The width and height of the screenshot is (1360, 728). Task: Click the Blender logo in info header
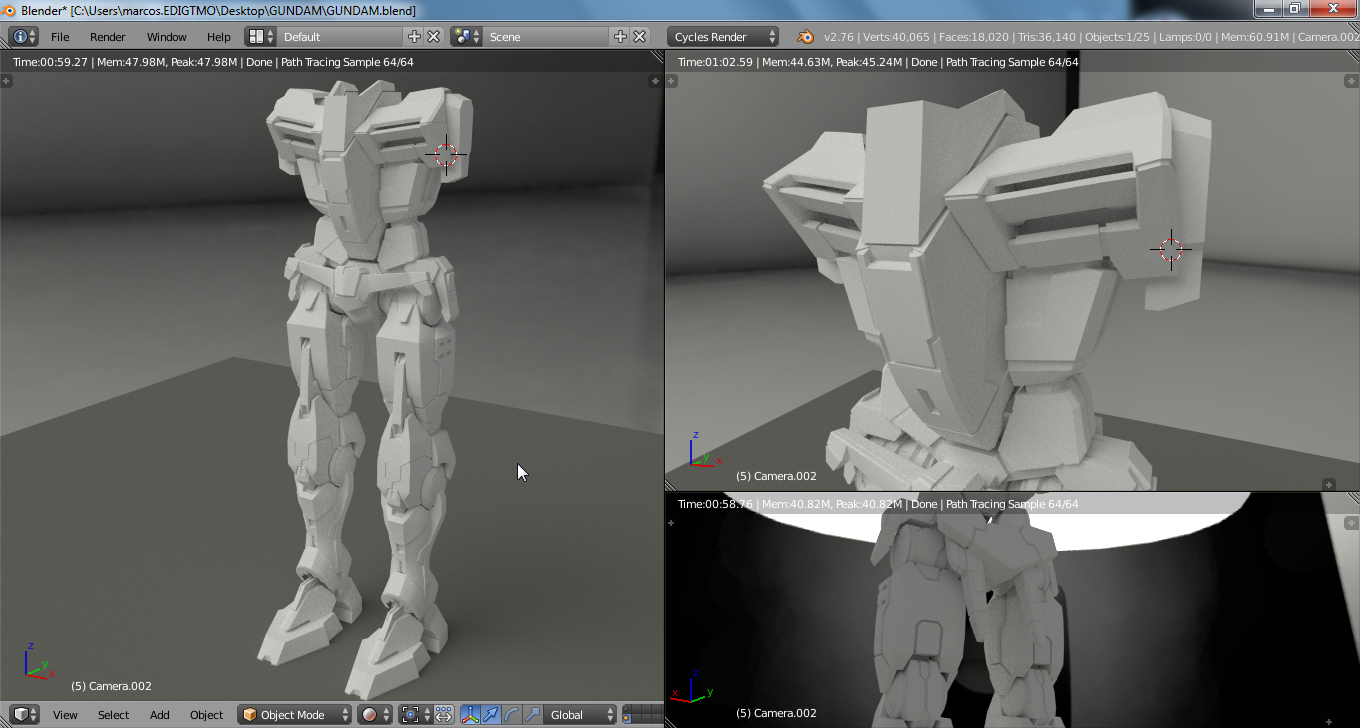click(805, 37)
